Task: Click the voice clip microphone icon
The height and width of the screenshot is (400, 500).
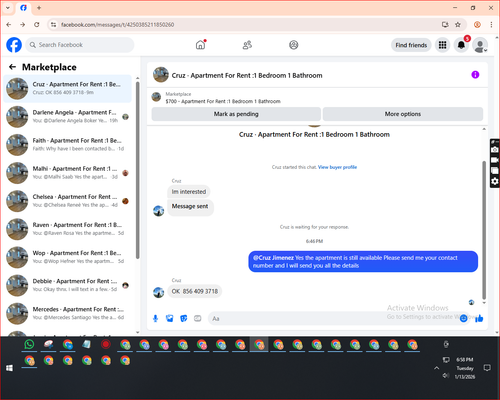Action: click(155, 318)
